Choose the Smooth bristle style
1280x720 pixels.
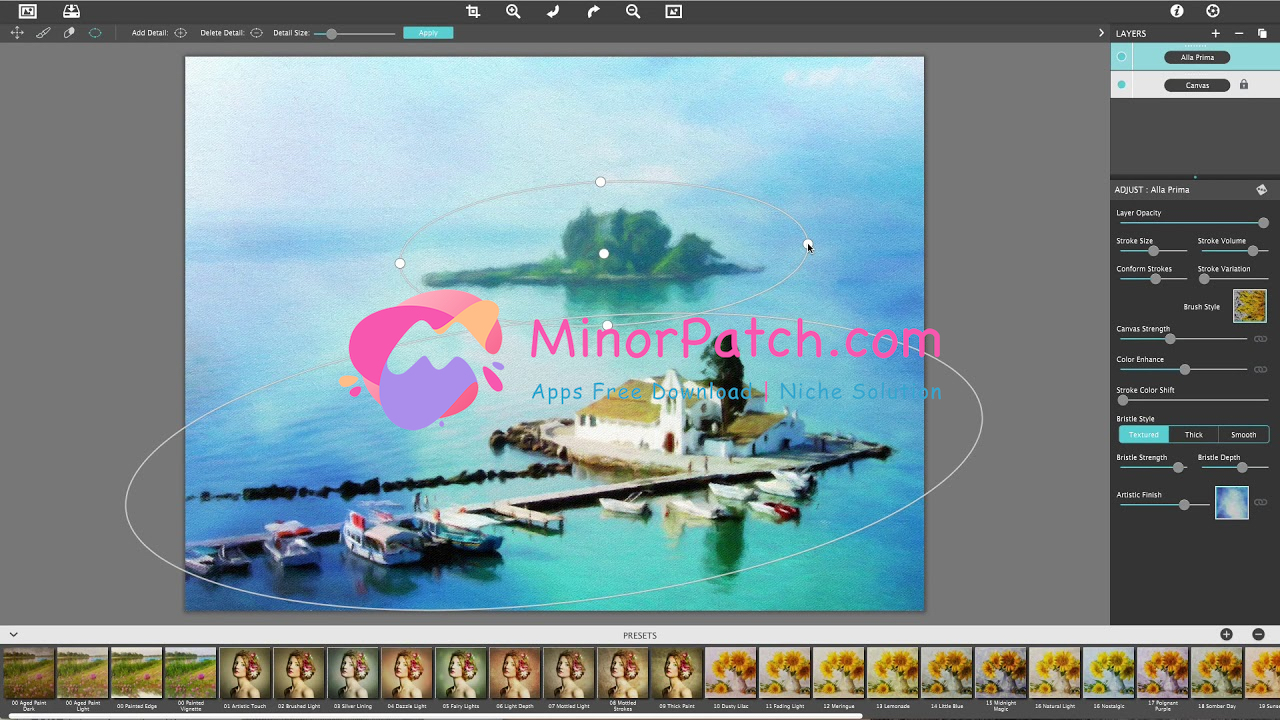[x=1244, y=435]
